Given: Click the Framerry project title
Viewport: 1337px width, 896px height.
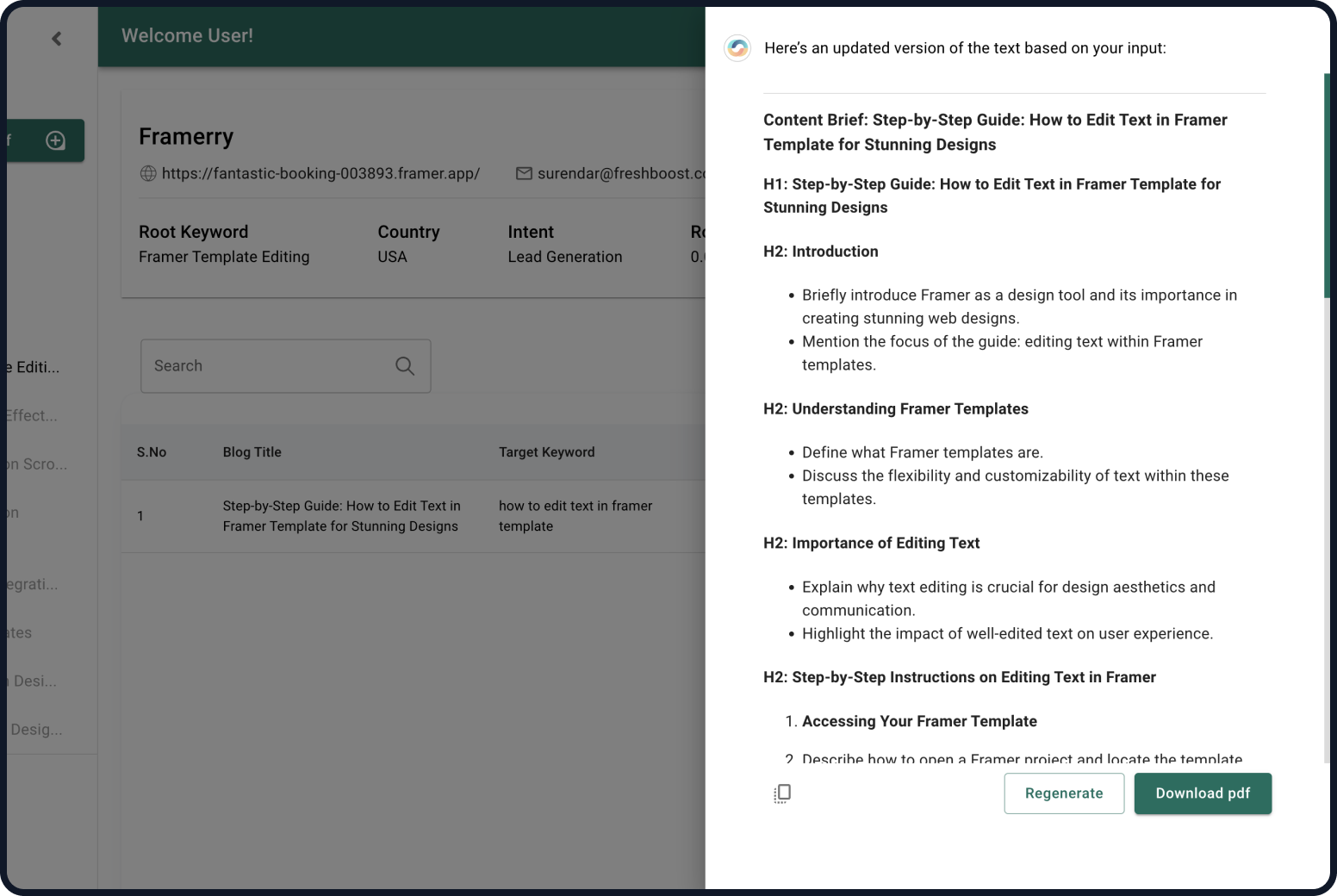Looking at the screenshot, I should pyautogui.click(x=186, y=137).
